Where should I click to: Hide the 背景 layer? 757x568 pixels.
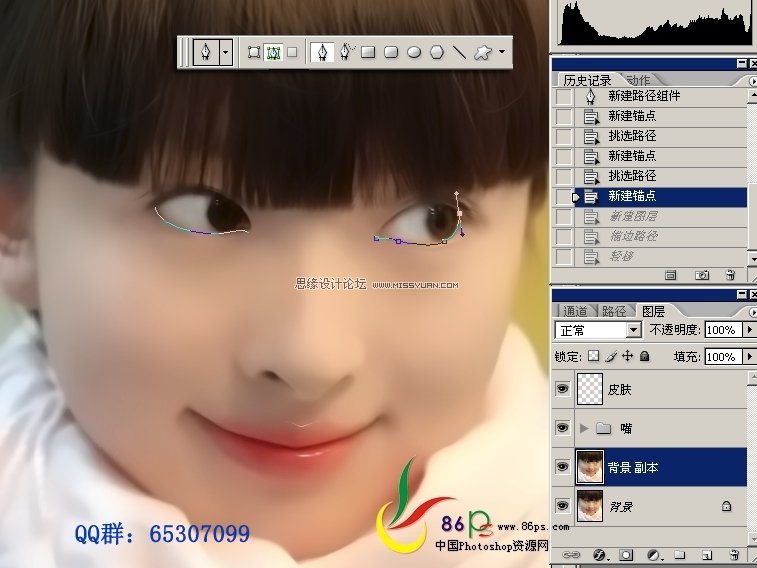[562, 506]
